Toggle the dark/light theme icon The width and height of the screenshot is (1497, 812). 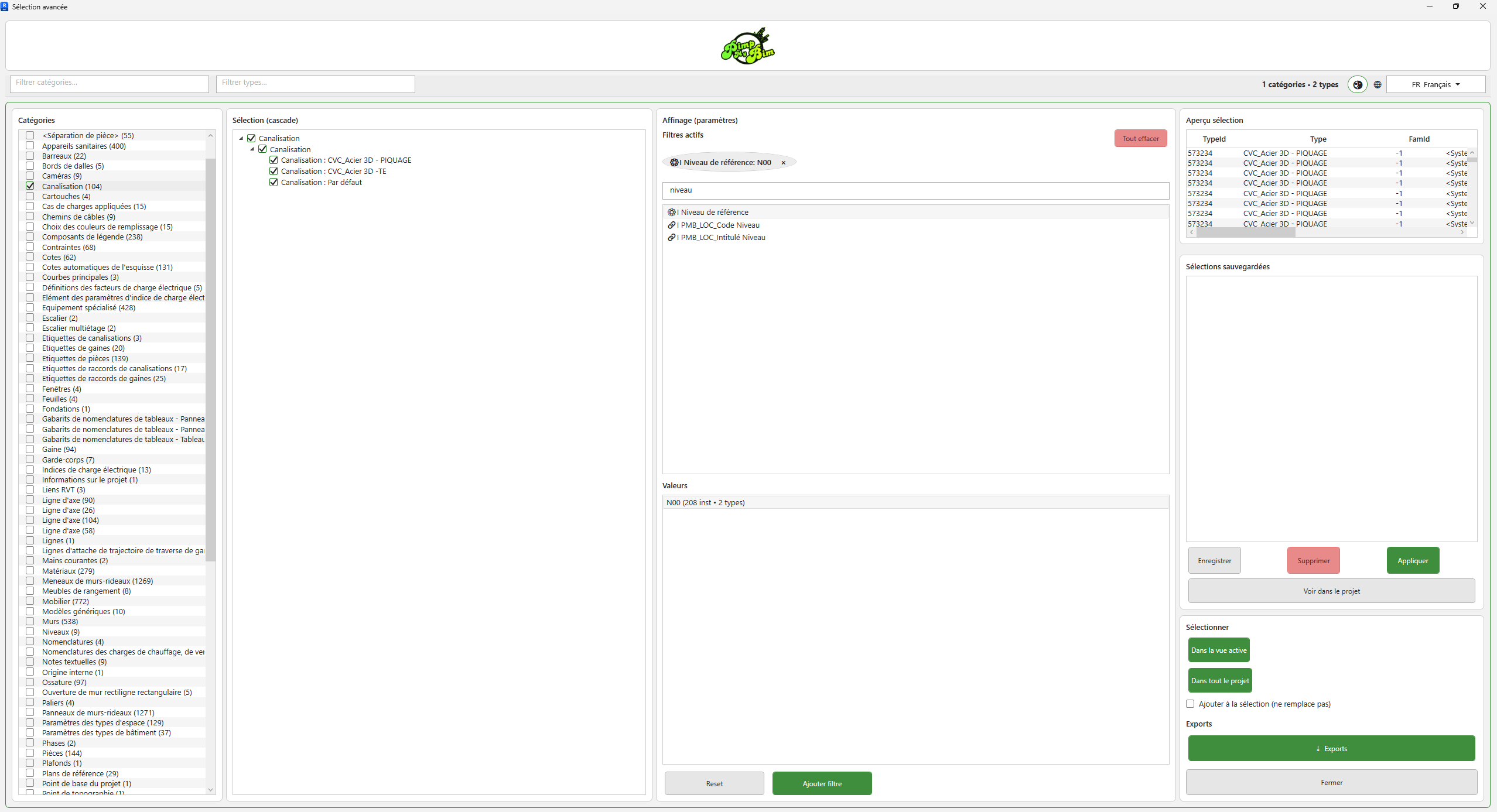click(x=1357, y=84)
